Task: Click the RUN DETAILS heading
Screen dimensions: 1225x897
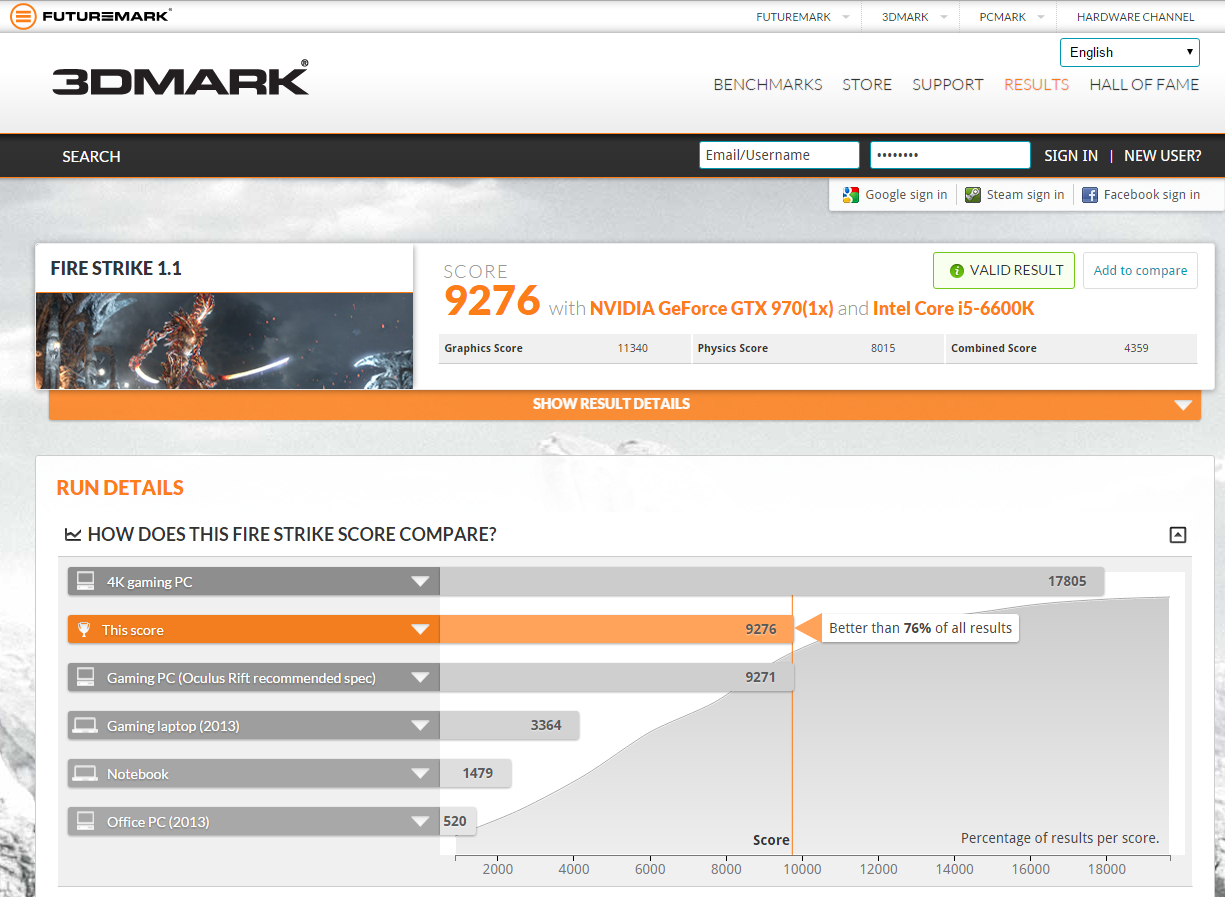Action: (x=120, y=488)
